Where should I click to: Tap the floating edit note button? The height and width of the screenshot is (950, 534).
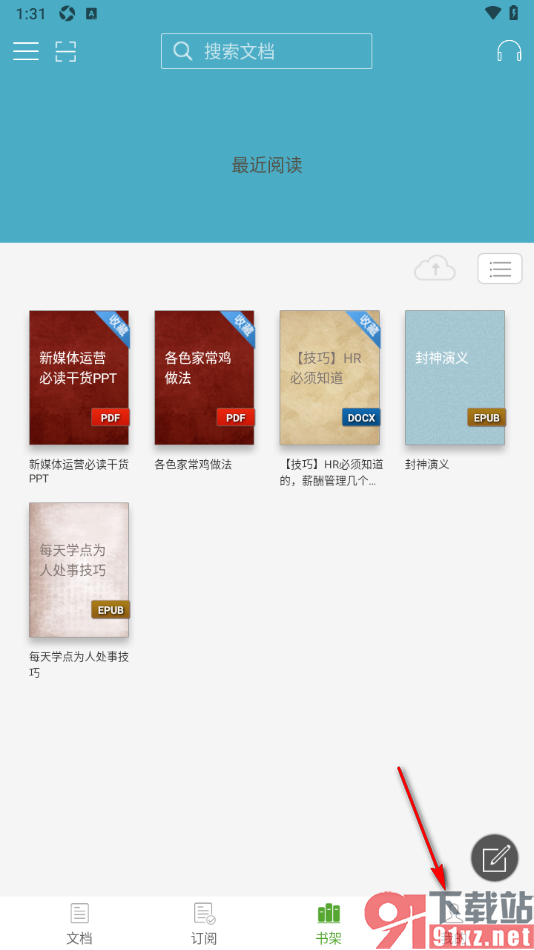coord(495,858)
